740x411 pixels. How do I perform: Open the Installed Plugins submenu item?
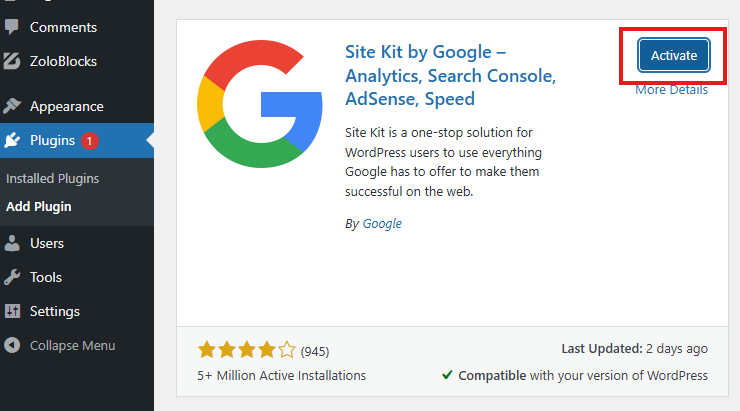[52, 179]
